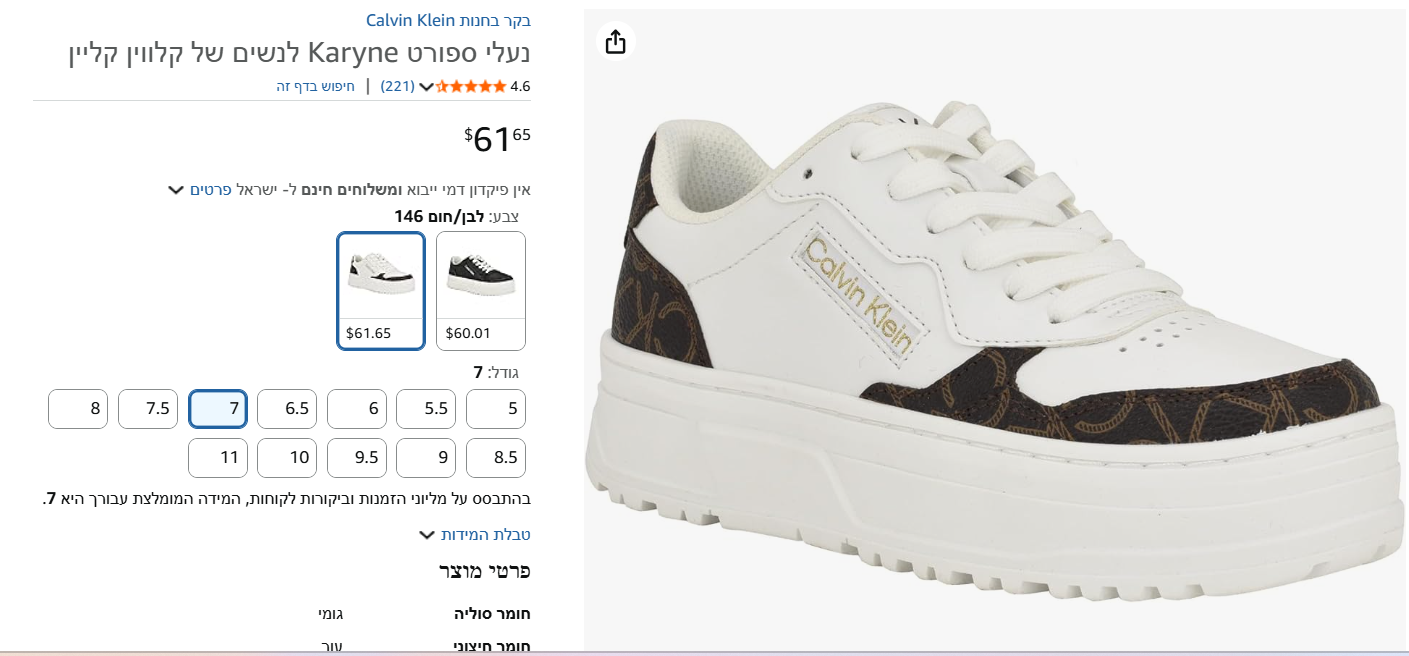Choose size 8
1409x656 pixels.
pos(78,409)
